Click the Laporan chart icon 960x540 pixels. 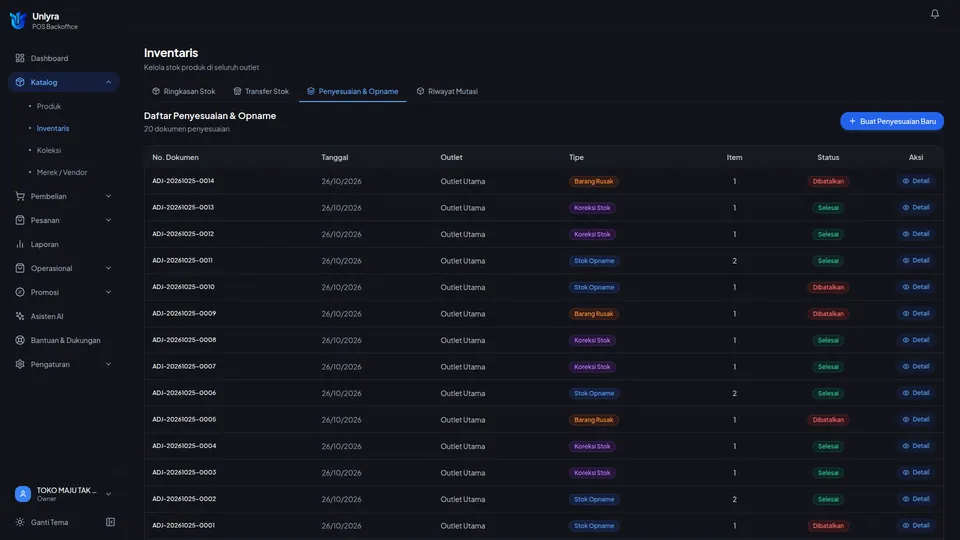pos(20,244)
